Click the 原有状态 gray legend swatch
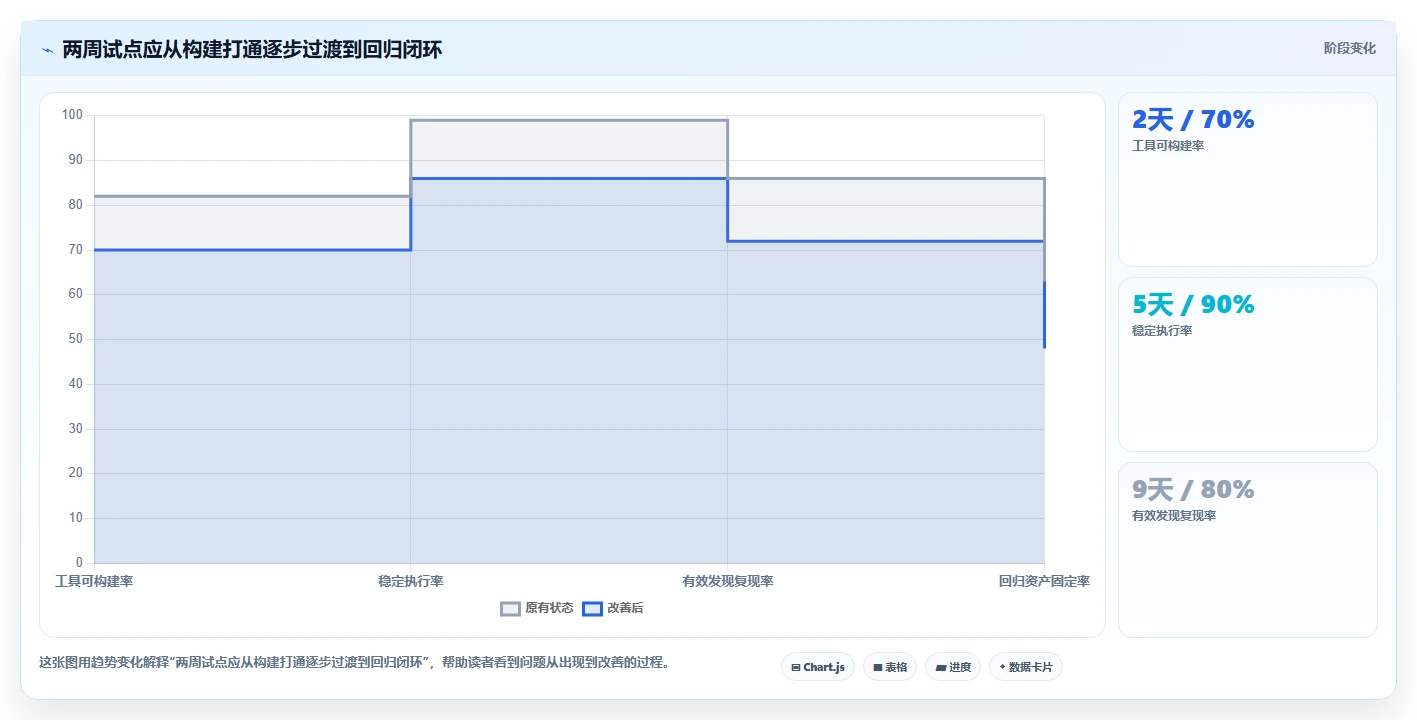The height and width of the screenshot is (720, 1417). [x=510, y=608]
